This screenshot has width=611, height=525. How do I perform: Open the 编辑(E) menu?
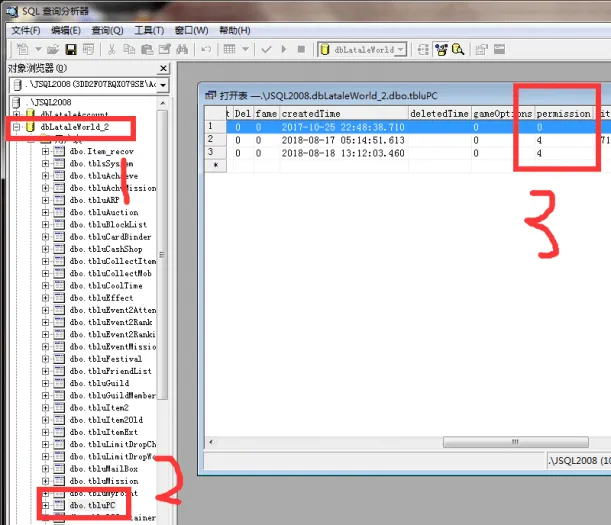coord(66,30)
